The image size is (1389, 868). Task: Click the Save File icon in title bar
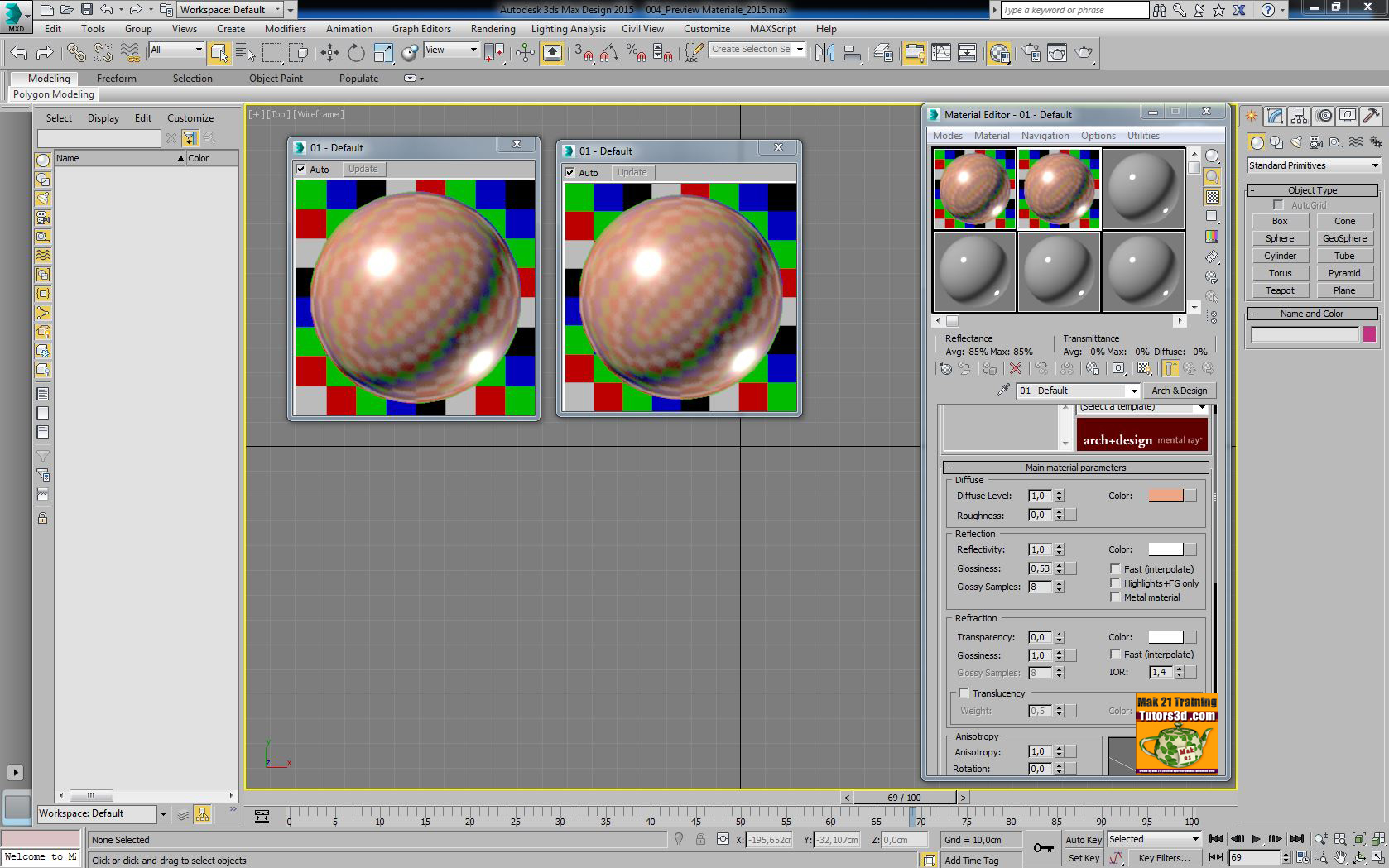pyautogui.click(x=86, y=9)
